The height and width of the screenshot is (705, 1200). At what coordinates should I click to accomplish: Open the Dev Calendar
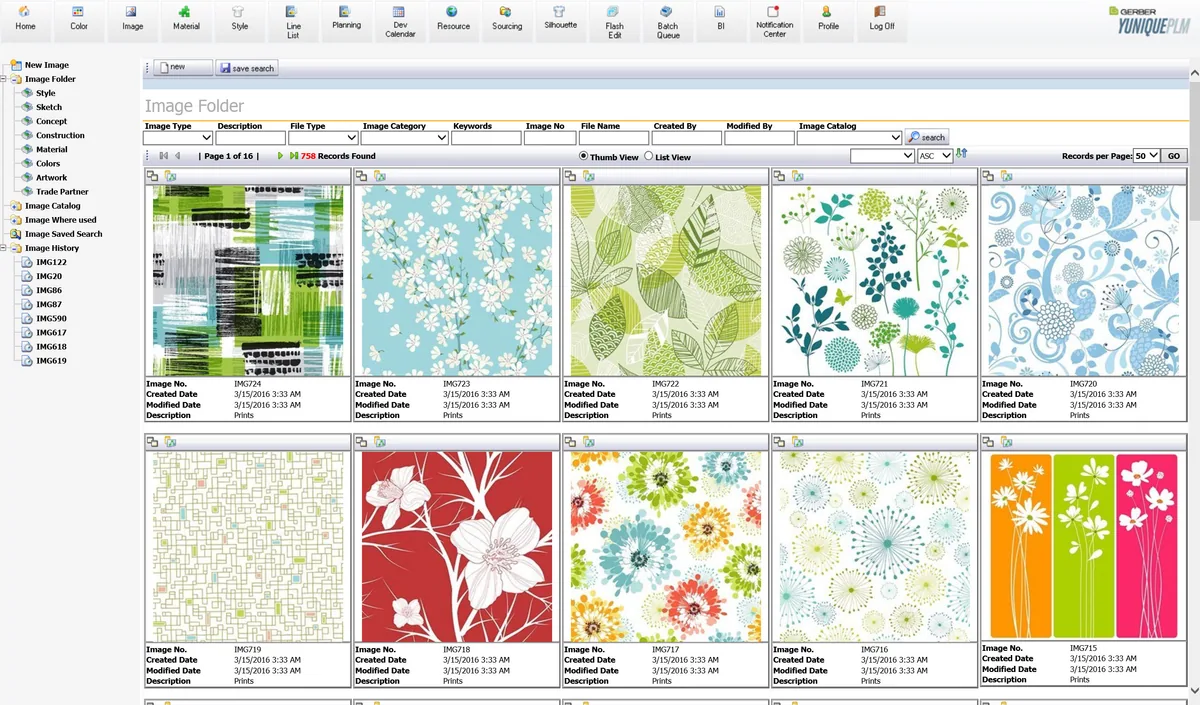coord(400,21)
